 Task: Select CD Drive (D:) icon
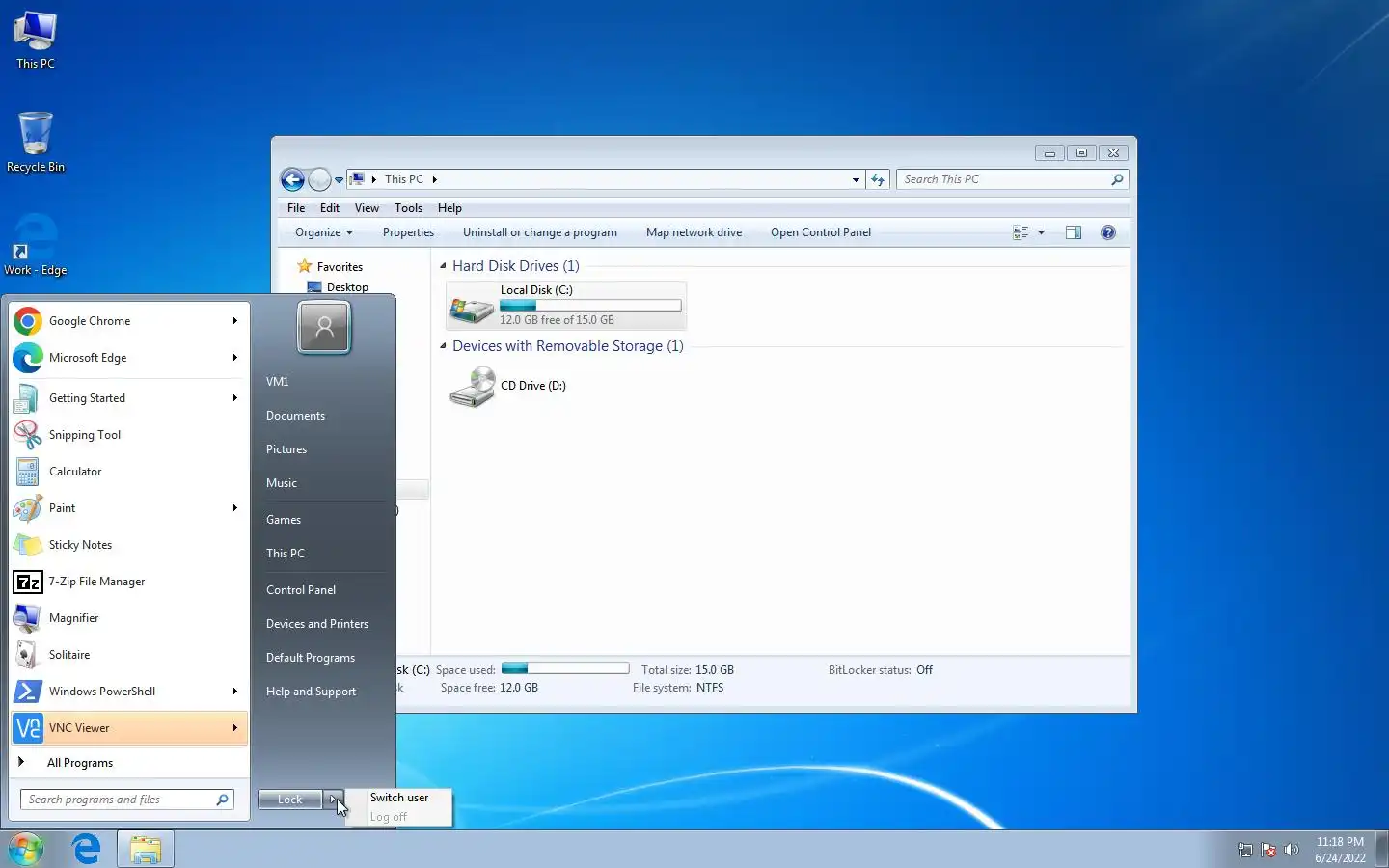tap(473, 387)
